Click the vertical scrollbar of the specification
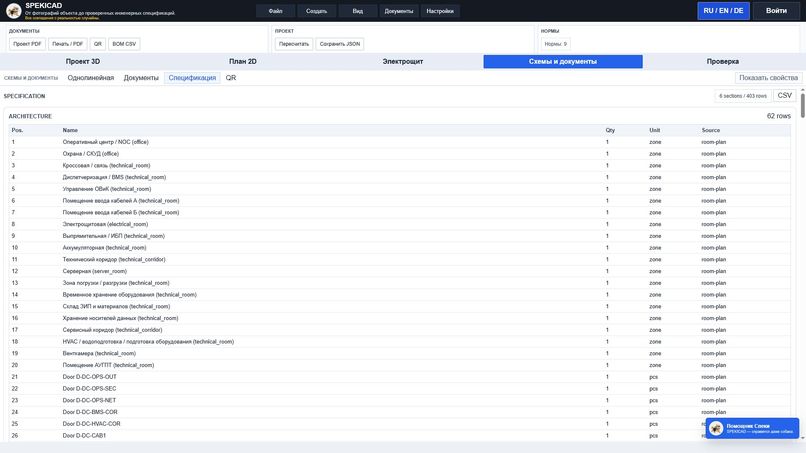Viewport: 806px width, 453px height. 802,104
